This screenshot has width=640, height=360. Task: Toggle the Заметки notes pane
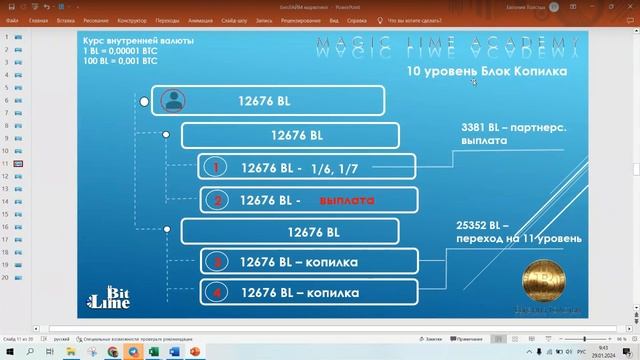click(431, 339)
